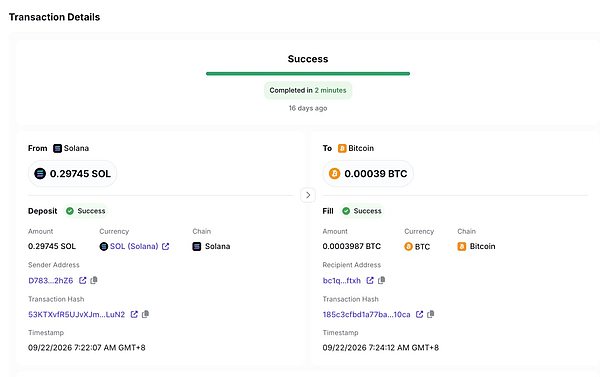Open fill transaction hash external link icon
The image size is (600, 377).
[419, 314]
